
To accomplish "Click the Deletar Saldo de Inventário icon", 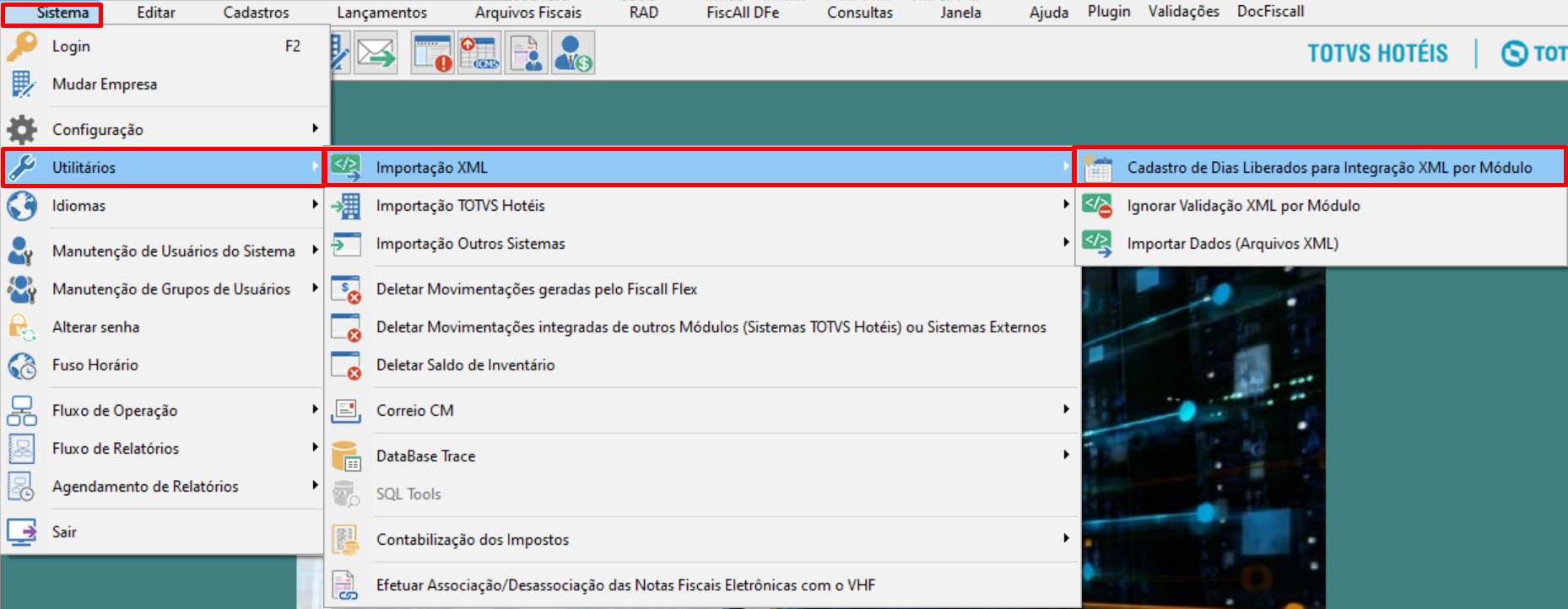I will [x=346, y=365].
